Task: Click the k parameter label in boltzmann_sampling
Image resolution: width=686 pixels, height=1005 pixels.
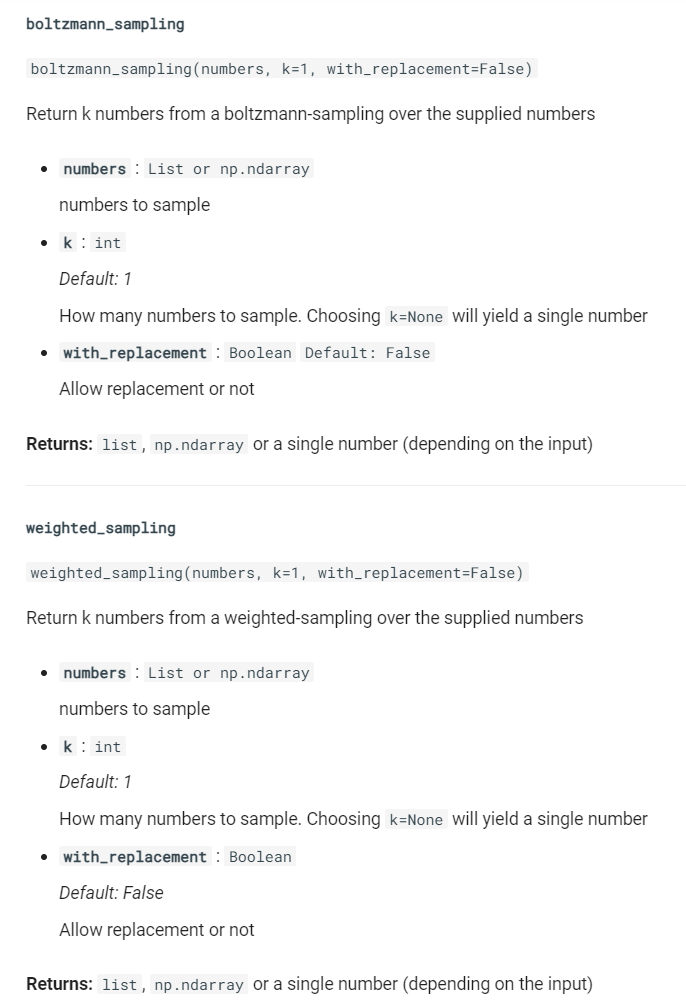Action: [x=68, y=243]
